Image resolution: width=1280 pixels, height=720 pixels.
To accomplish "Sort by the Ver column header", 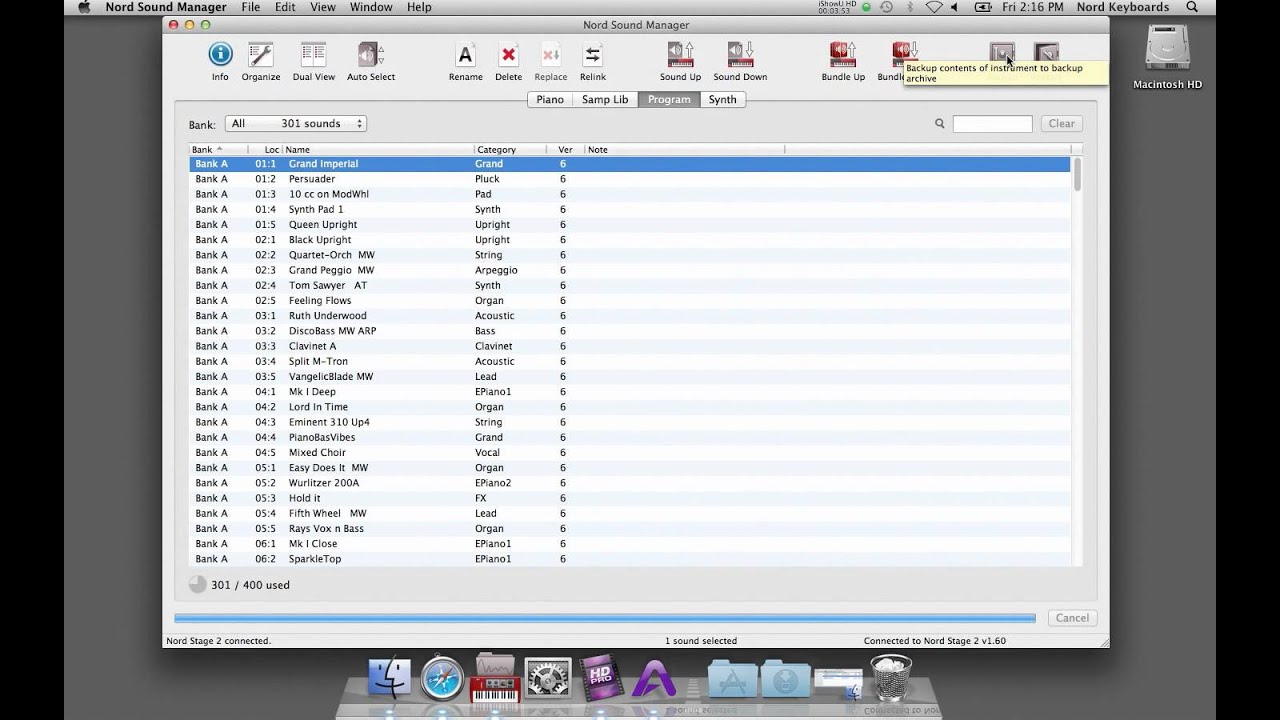I will [565, 150].
